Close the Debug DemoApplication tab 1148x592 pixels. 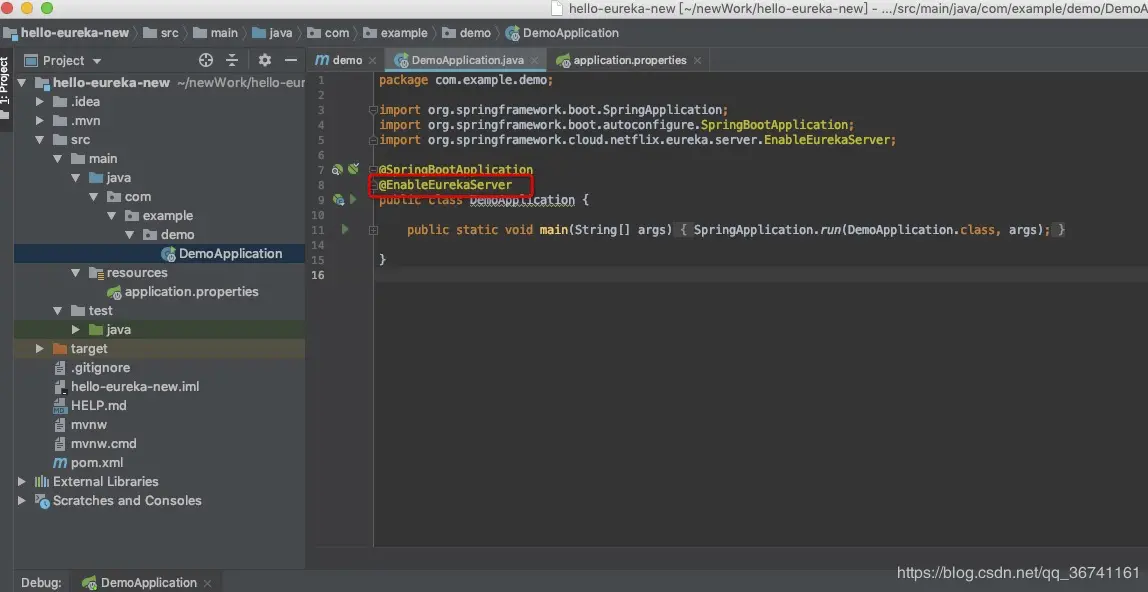pos(208,583)
